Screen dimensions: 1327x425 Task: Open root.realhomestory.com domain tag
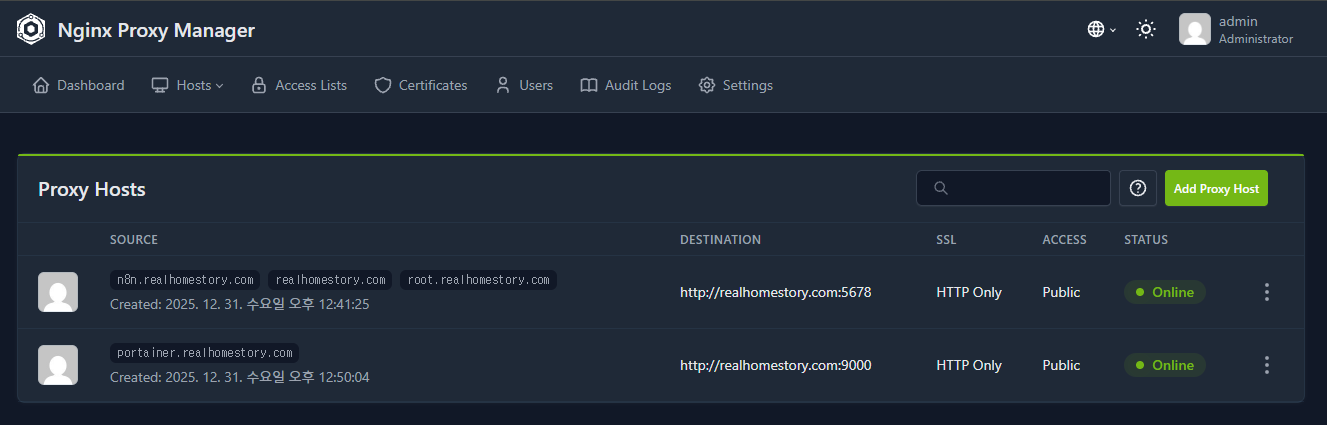pos(478,280)
